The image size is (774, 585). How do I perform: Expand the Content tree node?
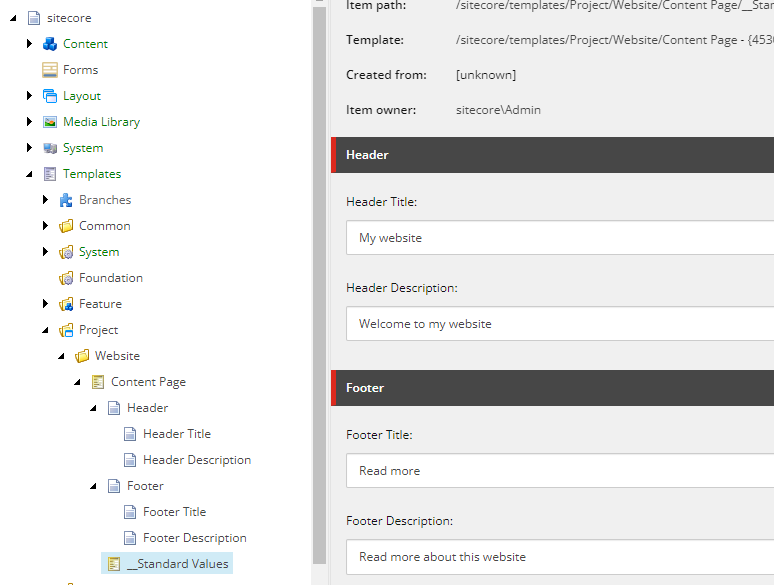(x=30, y=44)
